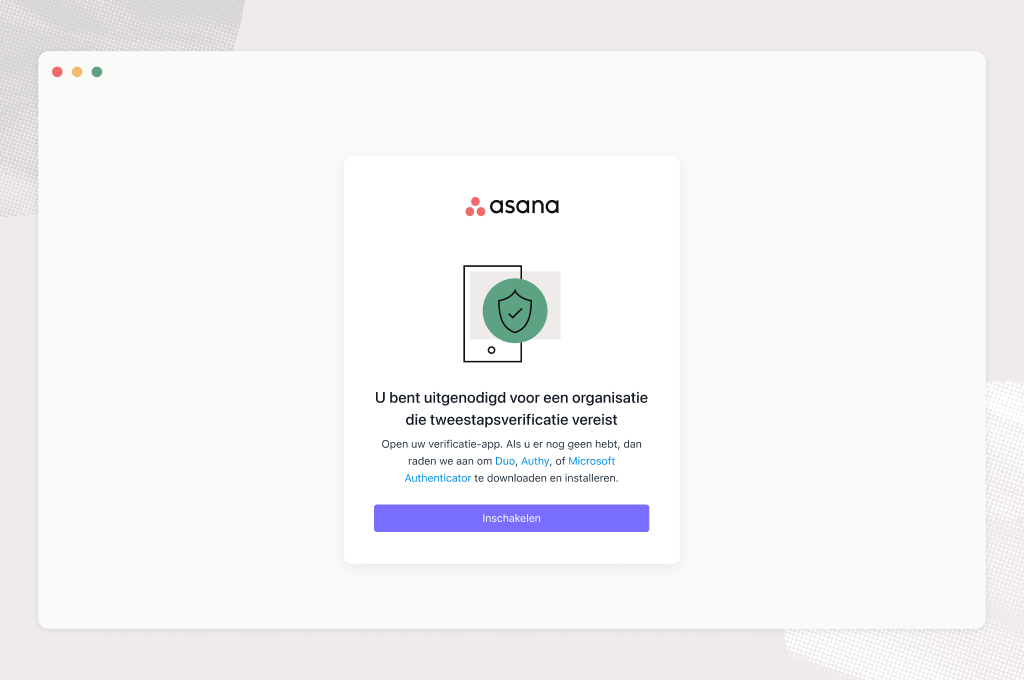This screenshot has height=680, width=1024.
Task: Click the 'raden we aan om' text
Action: [x=450, y=461]
